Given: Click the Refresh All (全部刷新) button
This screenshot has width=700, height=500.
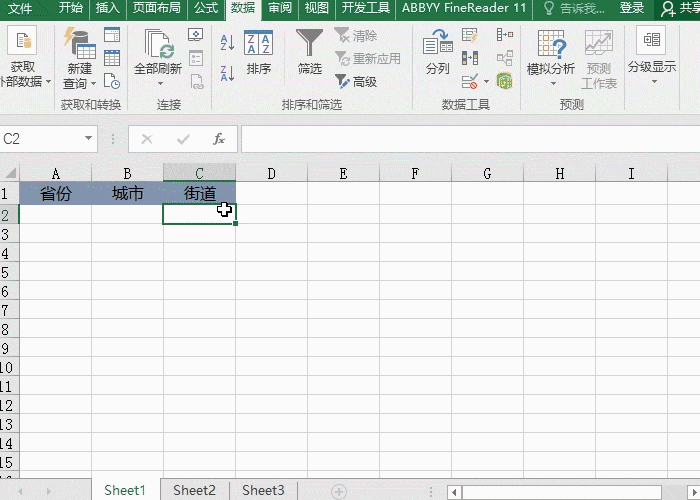Looking at the screenshot, I should coord(158,56).
